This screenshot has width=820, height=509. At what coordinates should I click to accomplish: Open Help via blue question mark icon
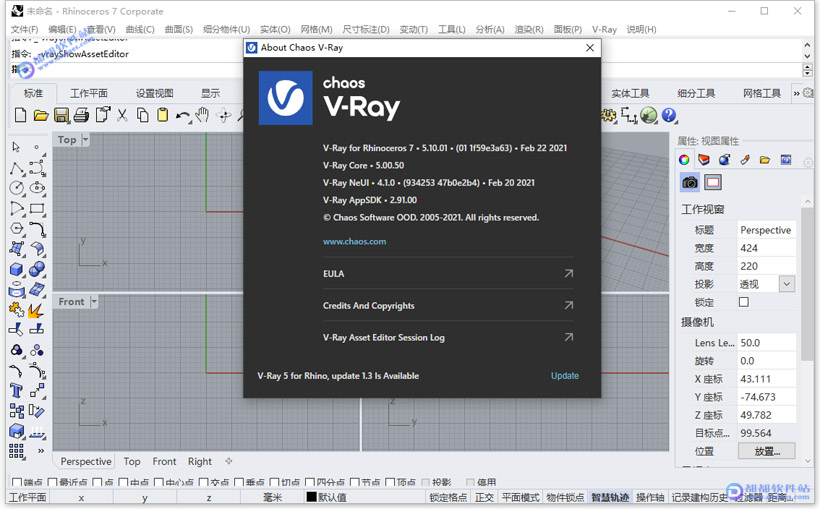tap(669, 115)
